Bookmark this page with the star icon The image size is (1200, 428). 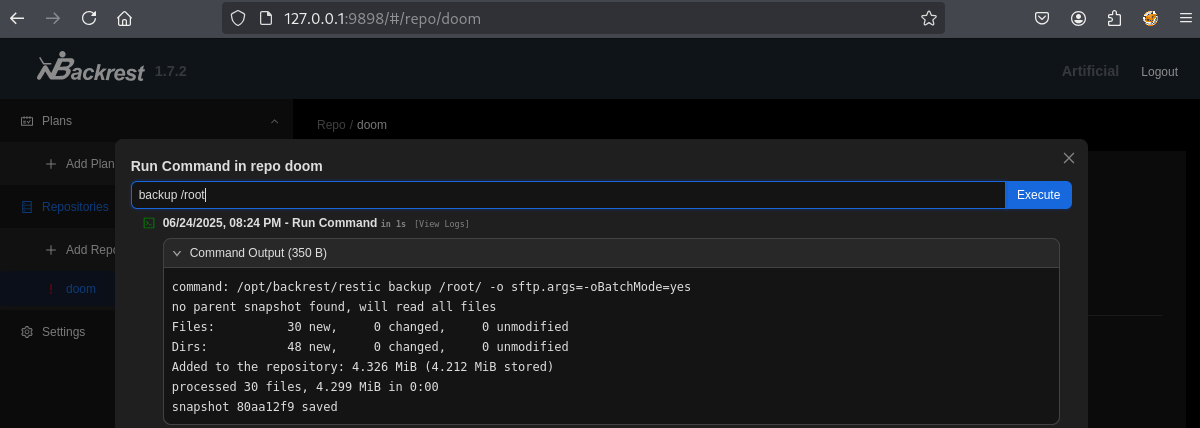click(x=928, y=18)
